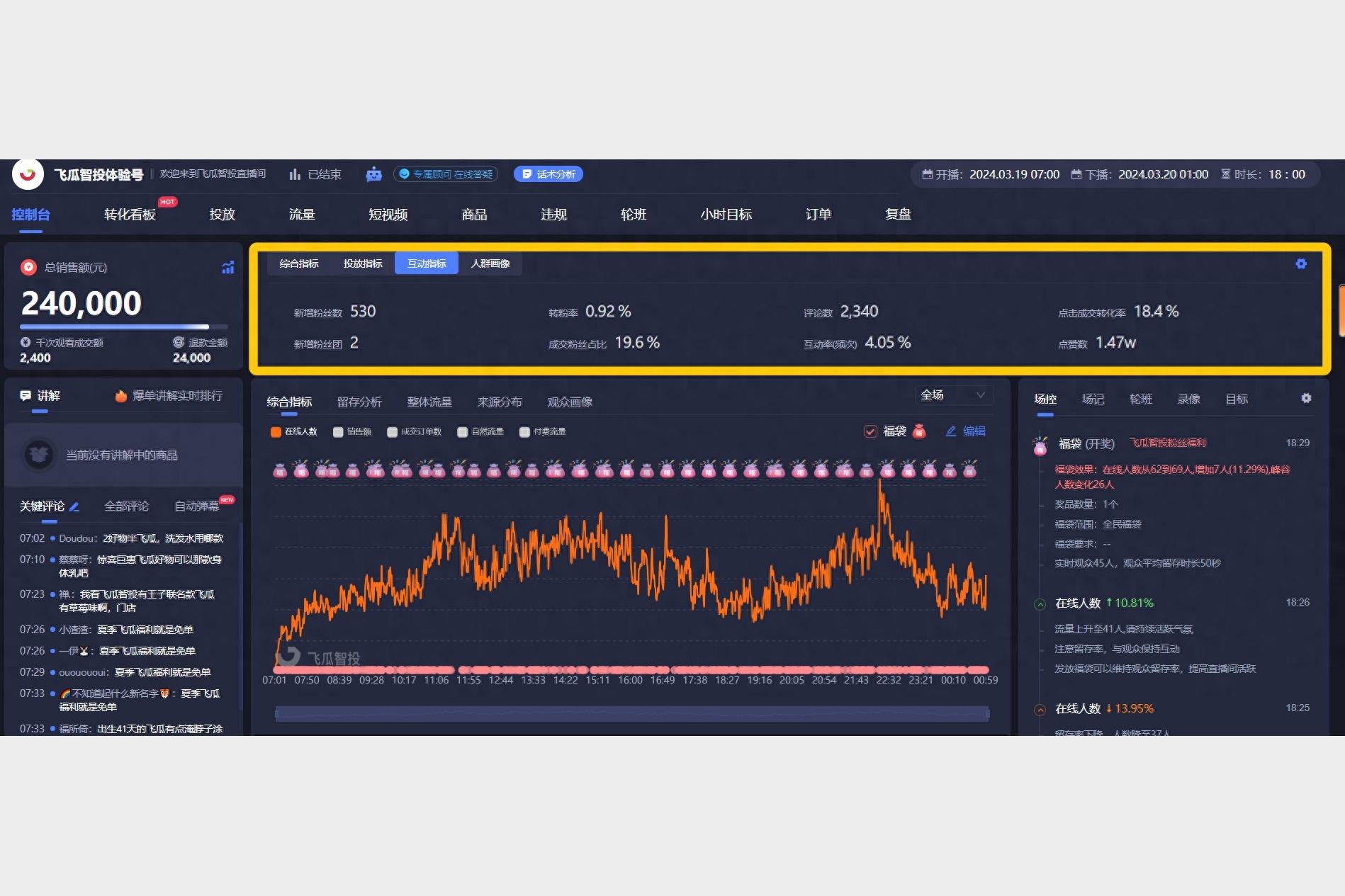Switch to 控制台 tab

[30, 215]
